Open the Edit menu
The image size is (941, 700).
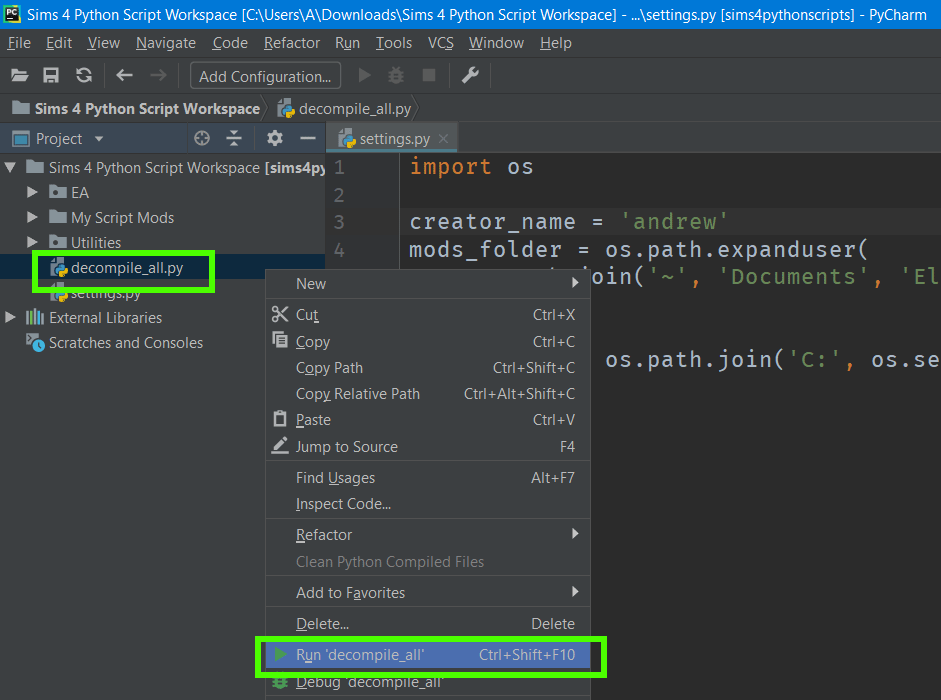coord(59,43)
